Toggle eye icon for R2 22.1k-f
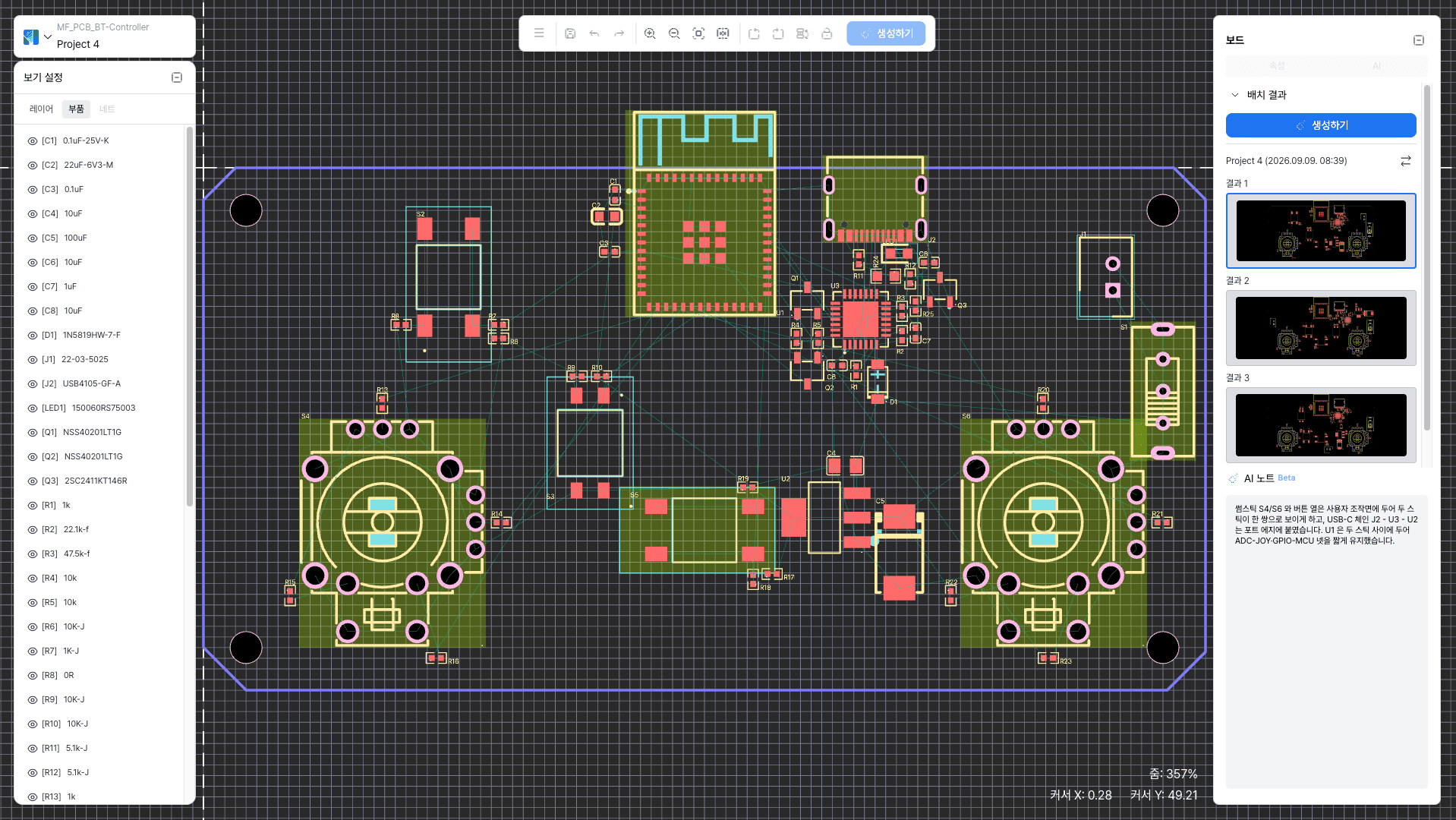 pyautogui.click(x=33, y=530)
